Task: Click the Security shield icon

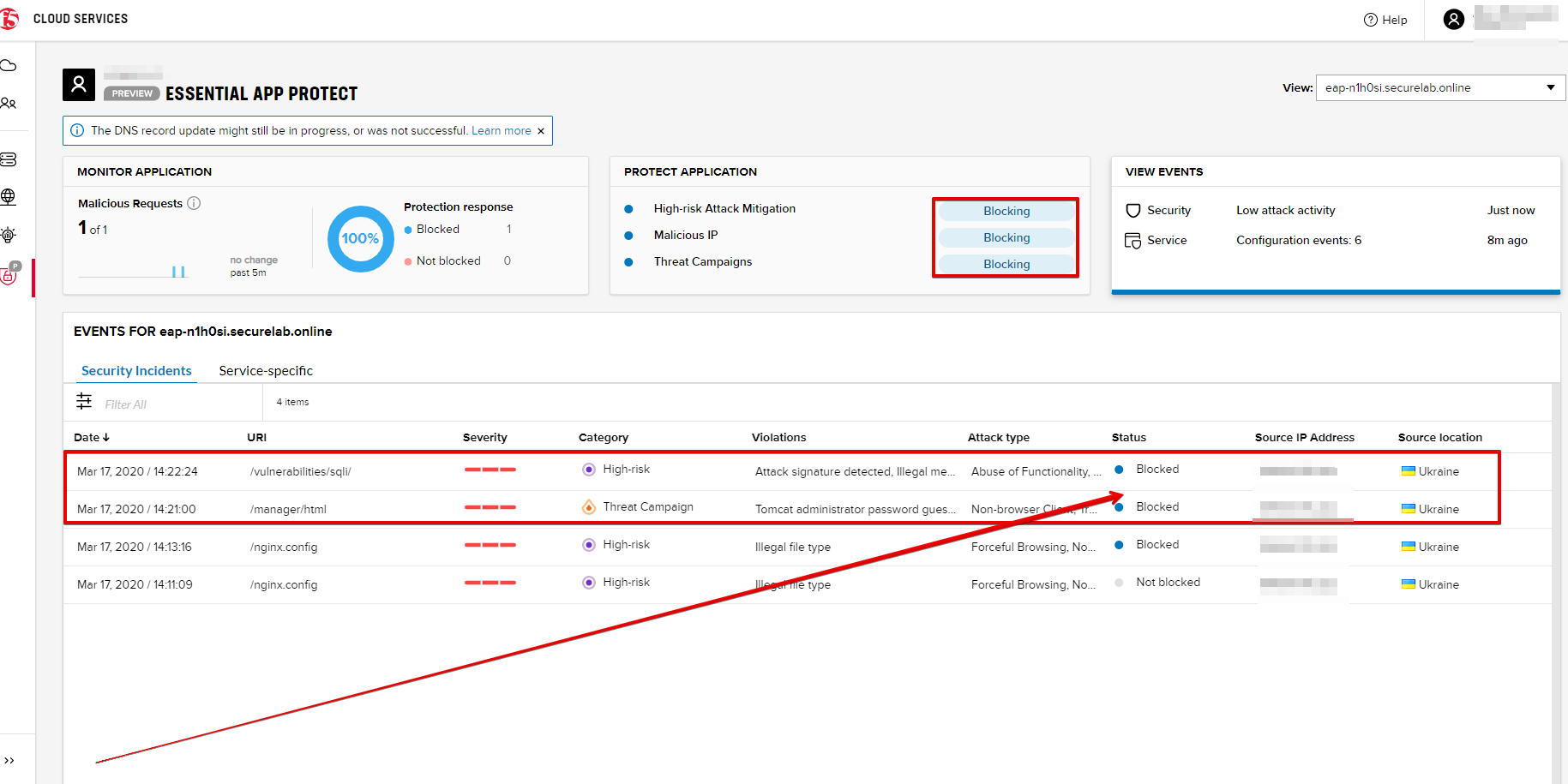Action: click(1132, 211)
